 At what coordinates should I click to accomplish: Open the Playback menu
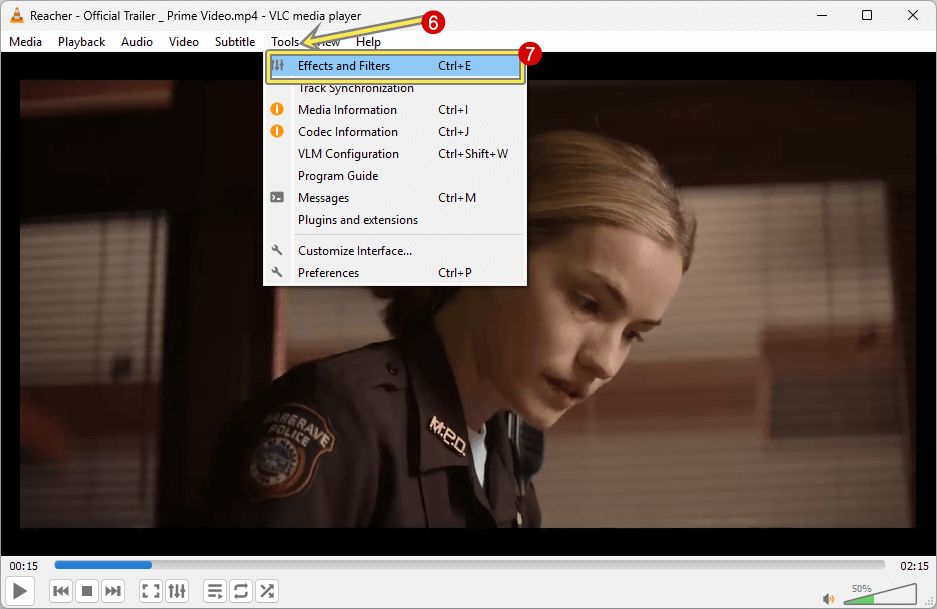(x=81, y=42)
